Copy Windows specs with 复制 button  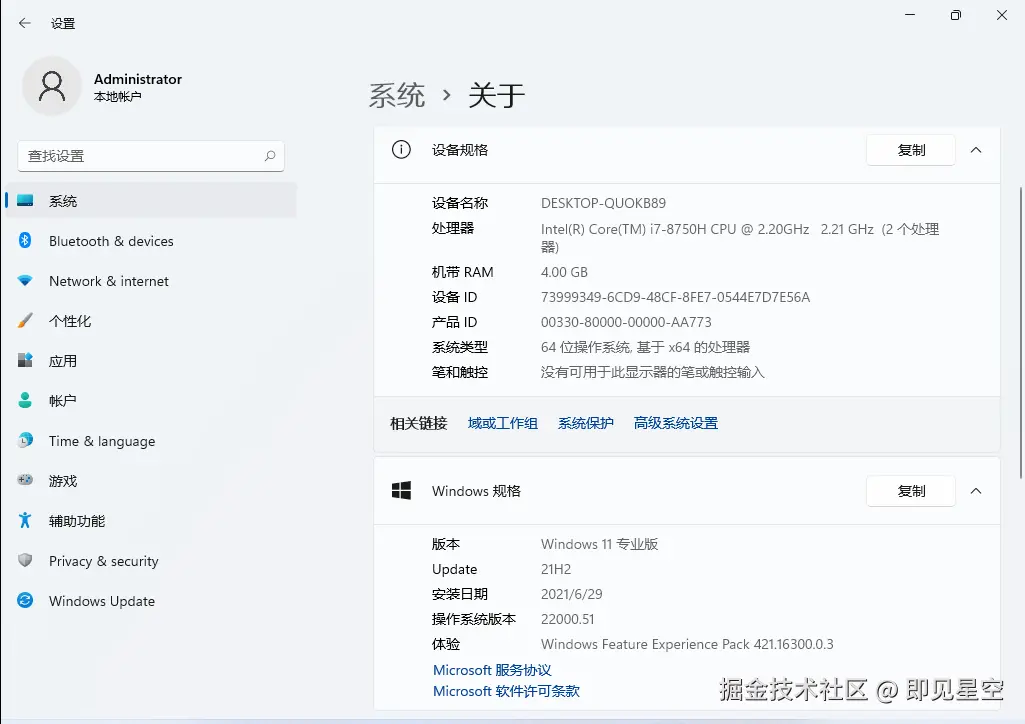(911, 491)
